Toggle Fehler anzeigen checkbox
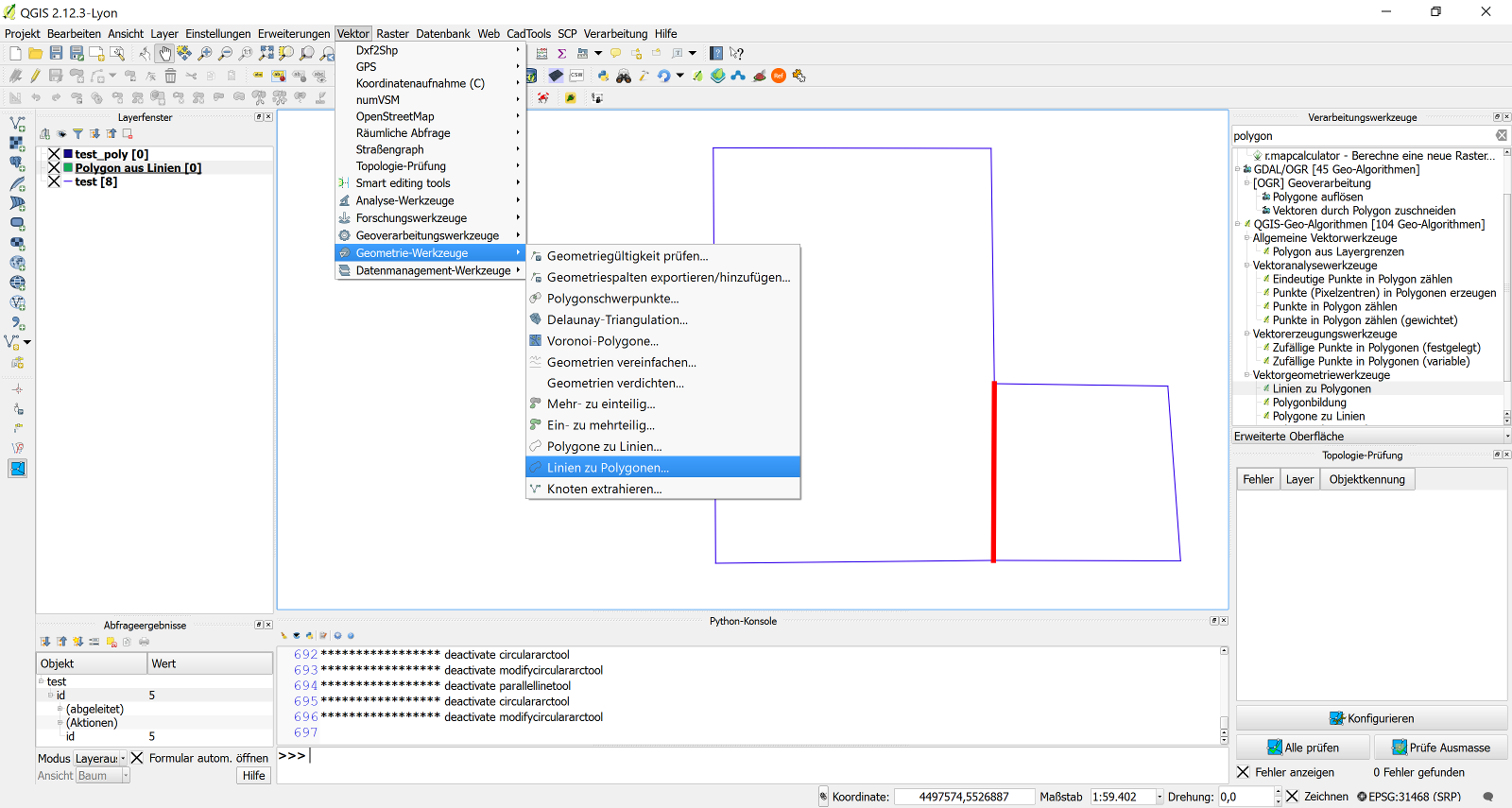The image size is (1512, 808). point(1243,772)
